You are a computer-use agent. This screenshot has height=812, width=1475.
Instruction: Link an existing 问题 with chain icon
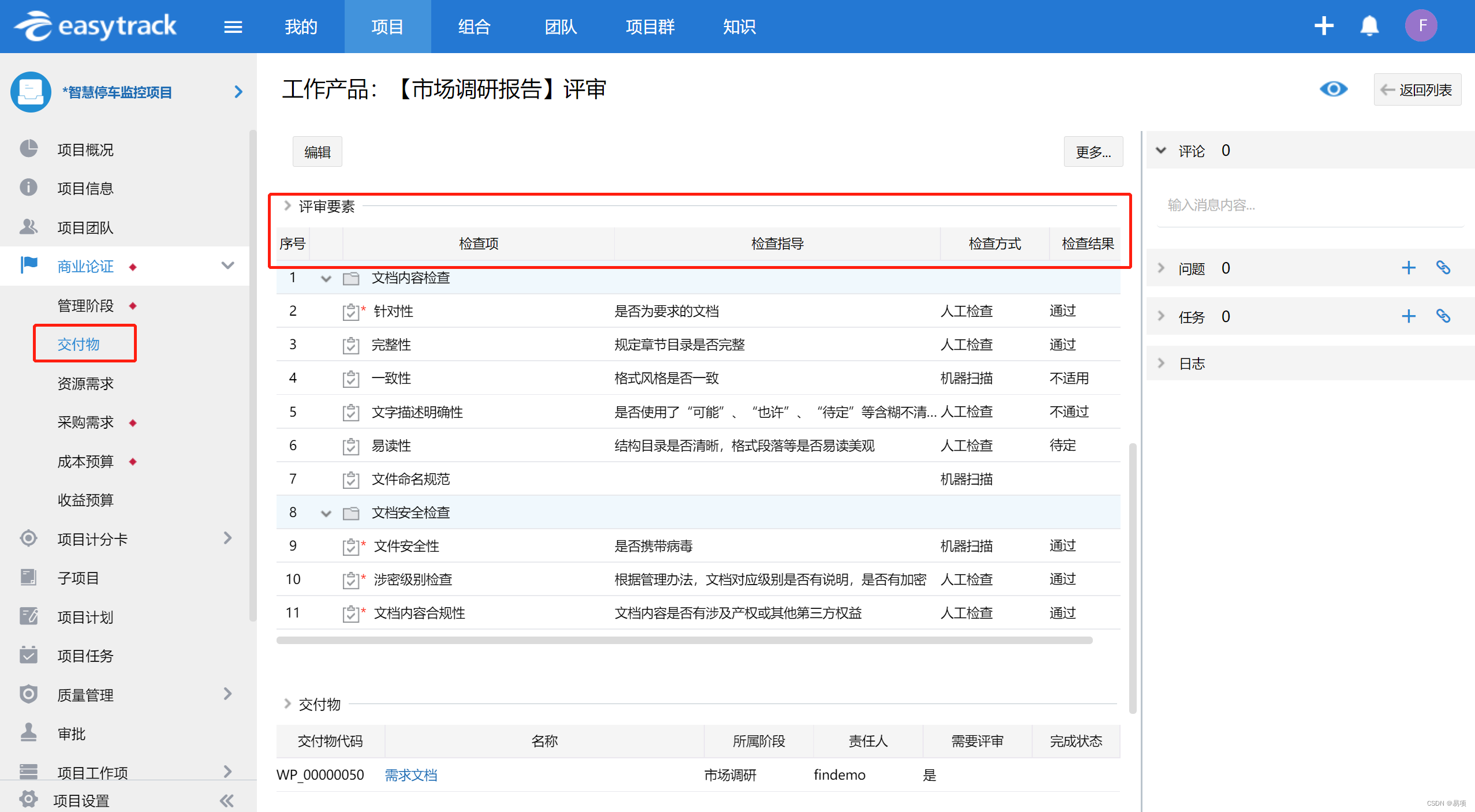pos(1443,268)
